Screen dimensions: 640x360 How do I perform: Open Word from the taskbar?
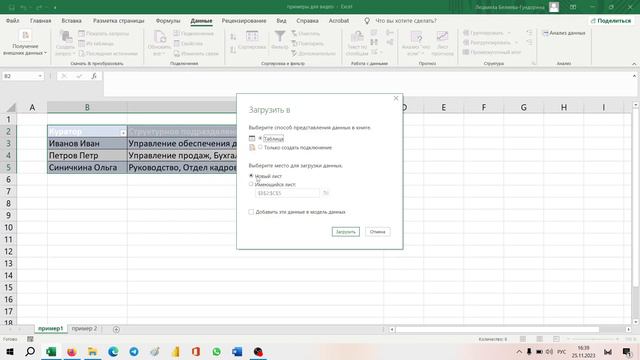[x=237, y=351]
